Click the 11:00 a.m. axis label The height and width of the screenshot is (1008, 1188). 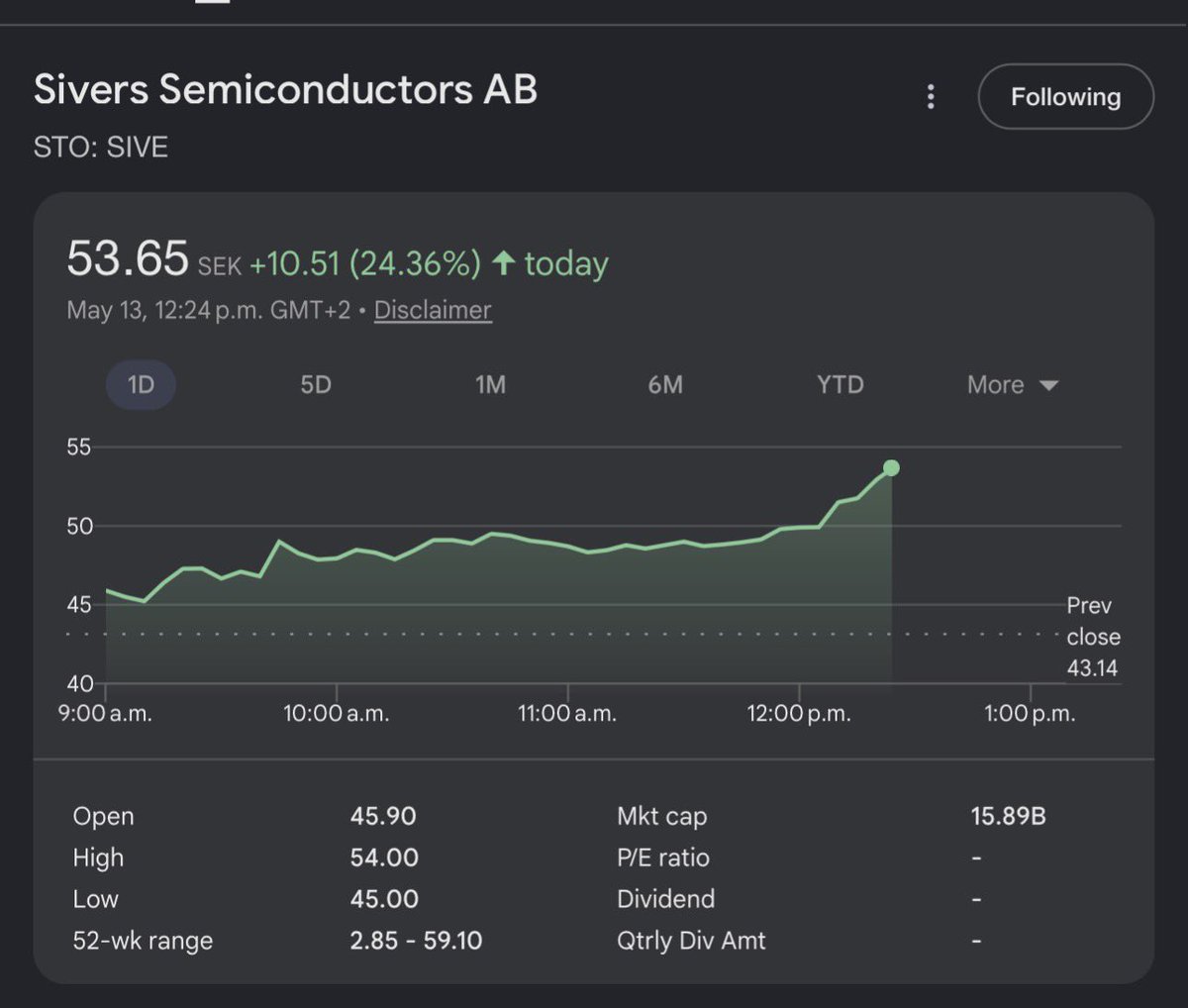click(567, 714)
